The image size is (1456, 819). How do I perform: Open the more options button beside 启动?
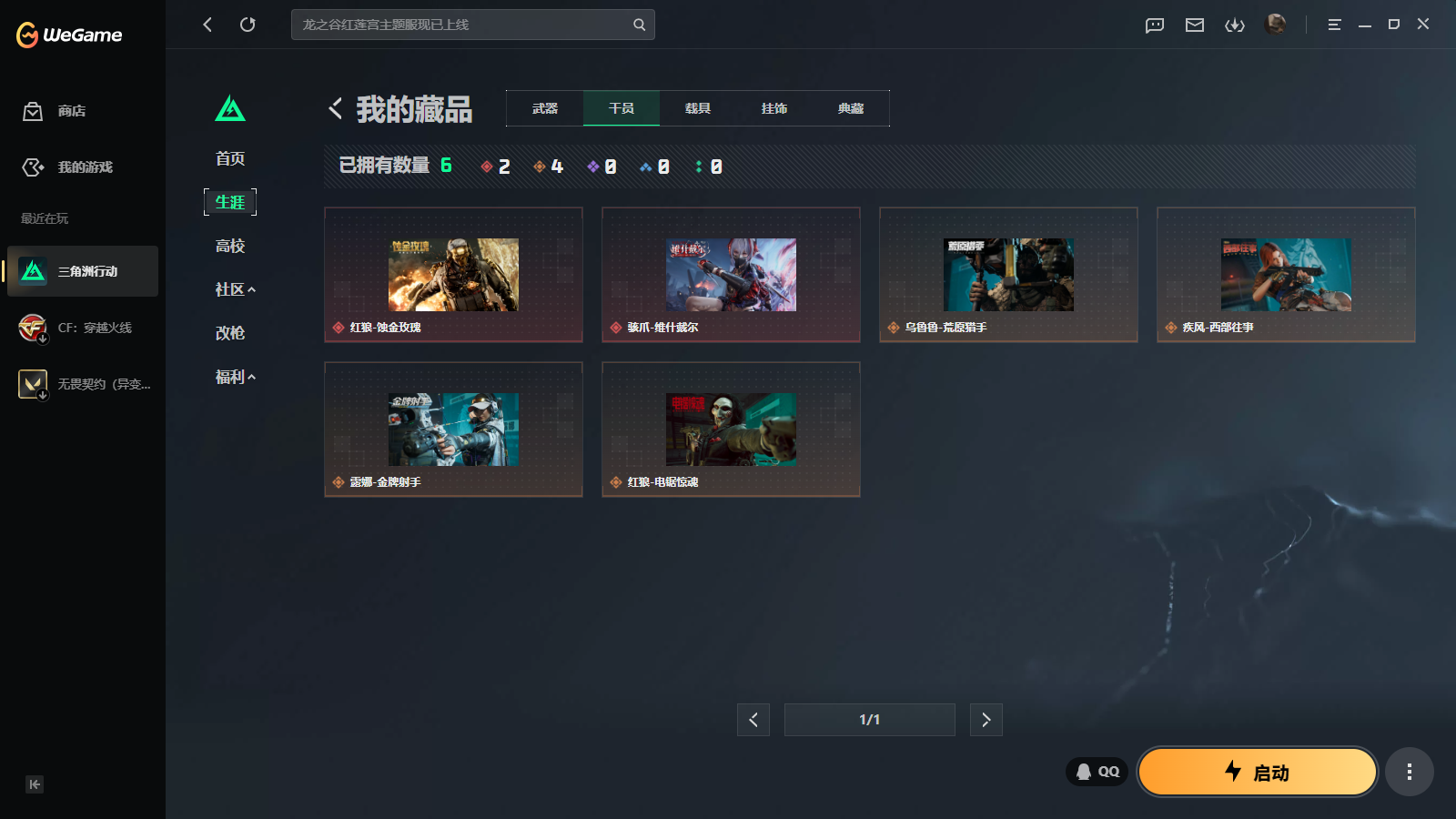(1410, 772)
